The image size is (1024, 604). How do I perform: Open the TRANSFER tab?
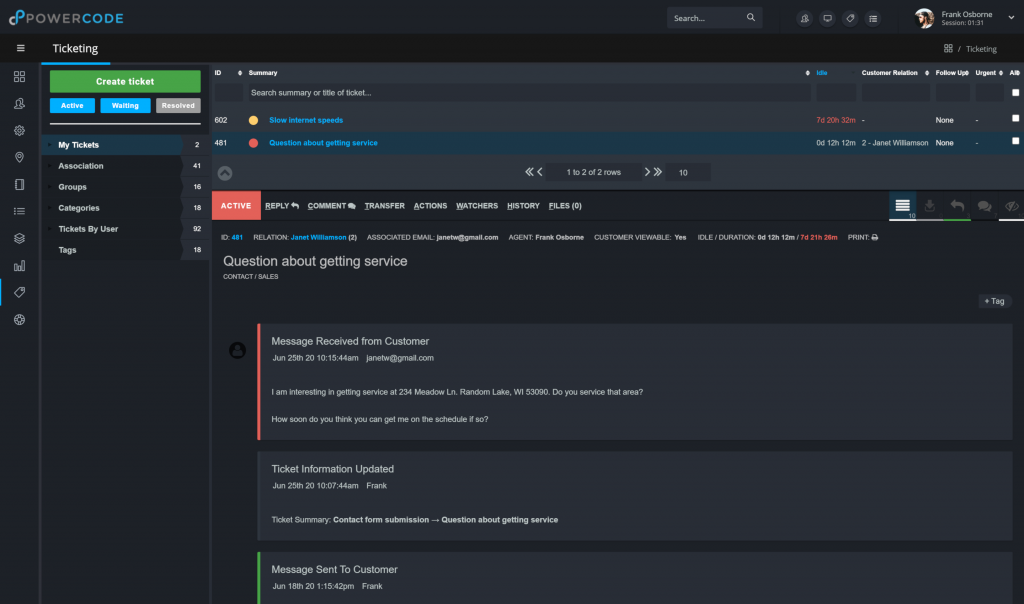click(x=384, y=206)
